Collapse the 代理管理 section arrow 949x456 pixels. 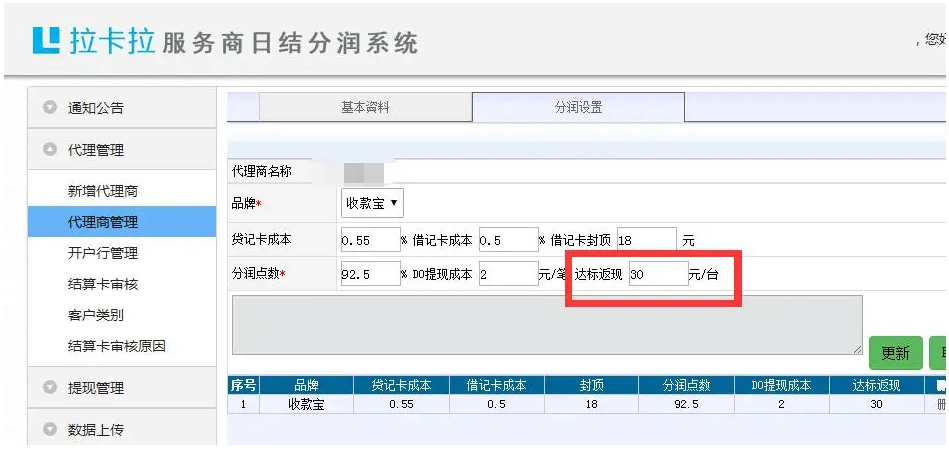(x=50, y=149)
